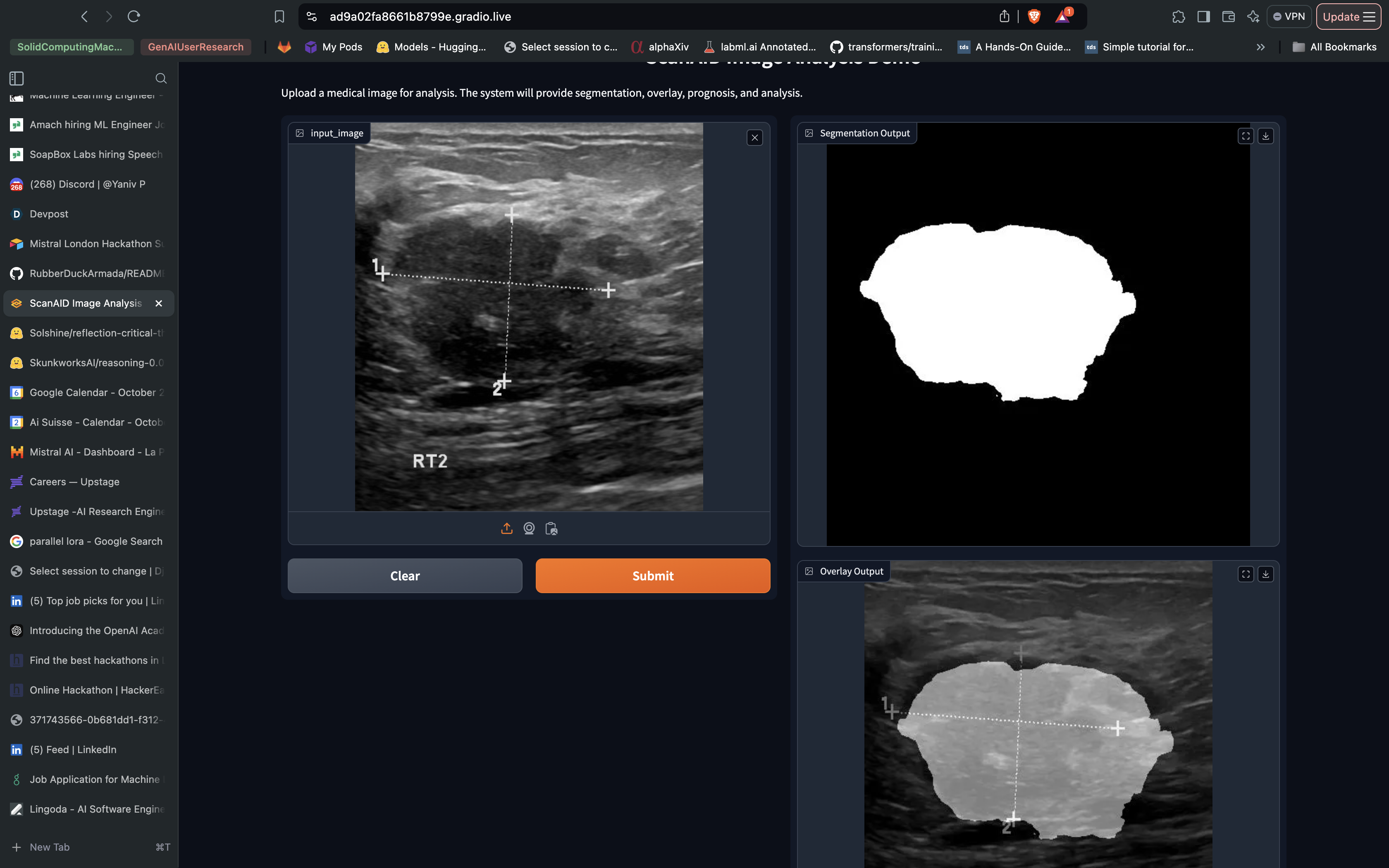Open a New Tab in sidebar
Image resolution: width=1389 pixels, height=868 pixels.
[x=49, y=847]
